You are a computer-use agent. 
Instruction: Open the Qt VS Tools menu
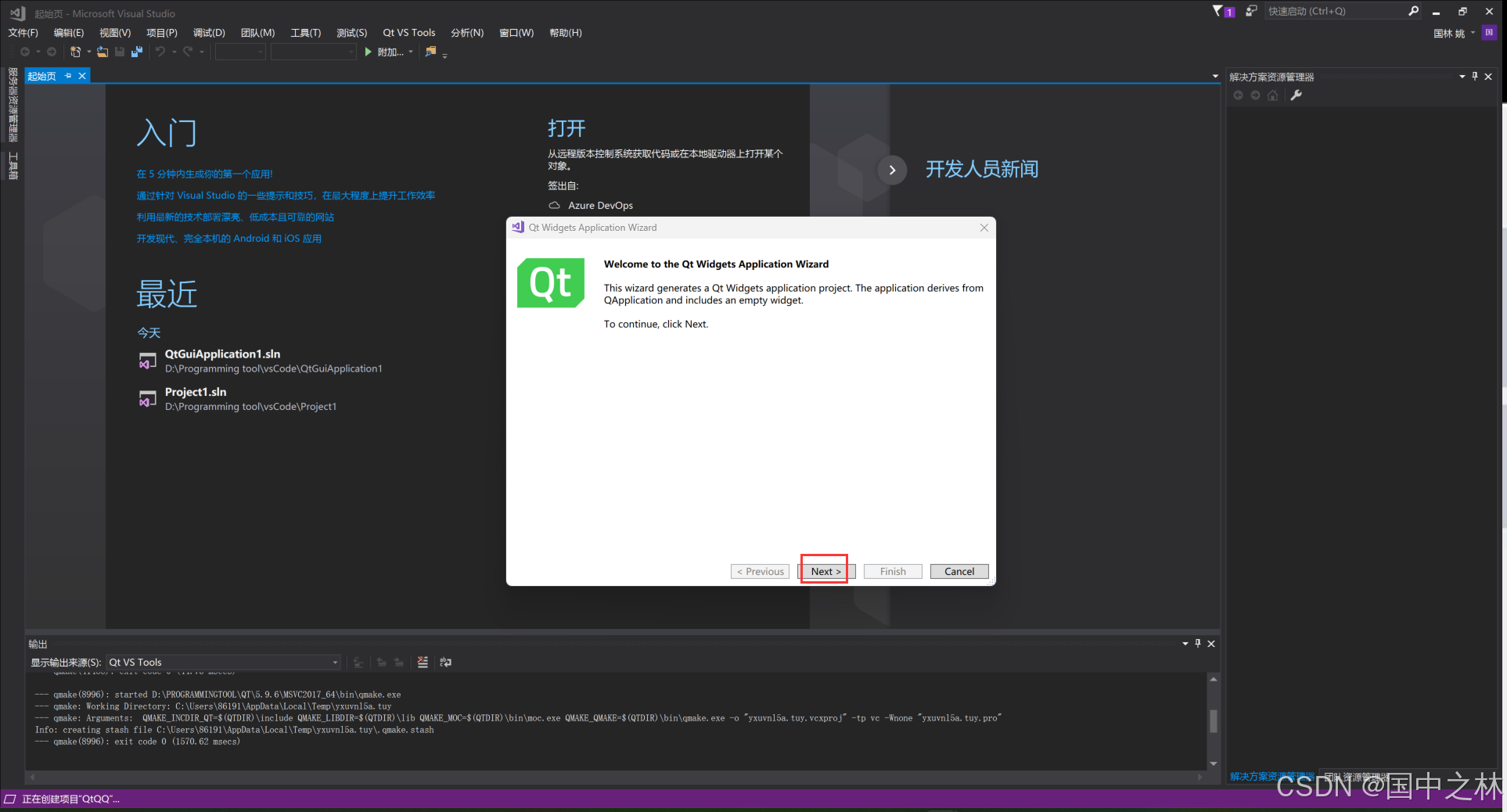point(409,33)
